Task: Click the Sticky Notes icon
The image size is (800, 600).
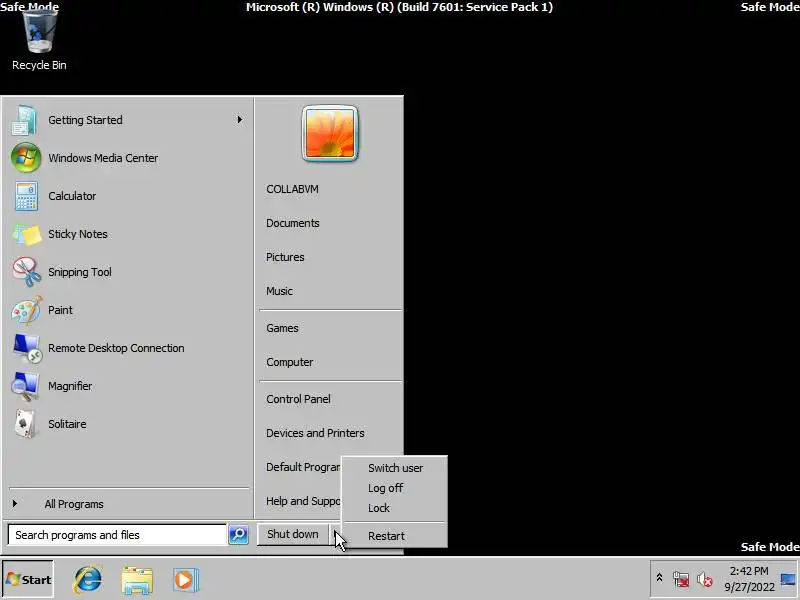Action: [27, 234]
